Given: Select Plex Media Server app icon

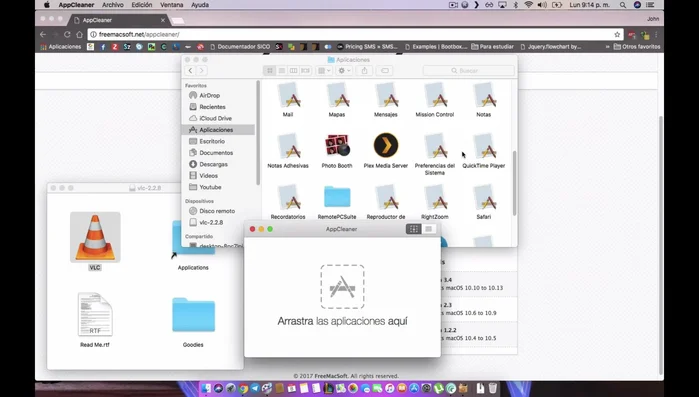Looking at the screenshot, I should tap(386, 145).
